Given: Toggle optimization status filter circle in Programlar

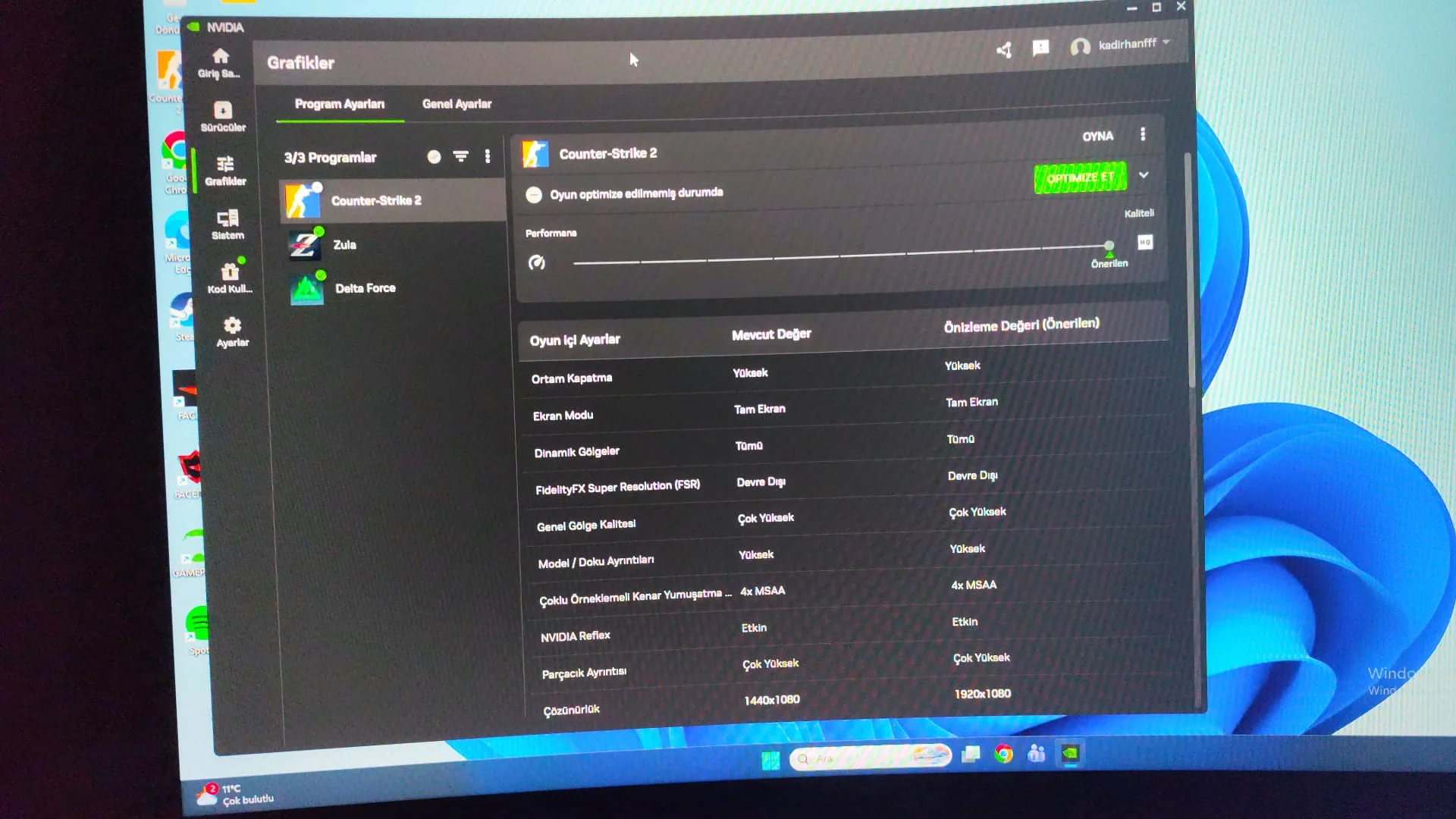Looking at the screenshot, I should pos(434,156).
